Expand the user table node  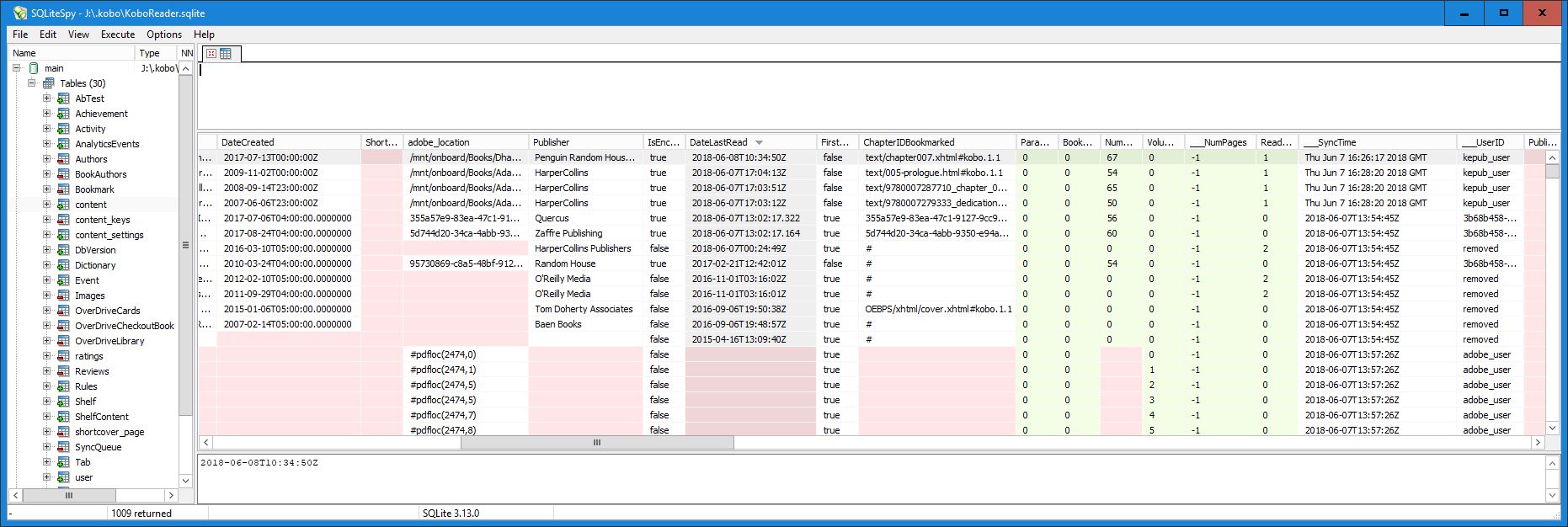pos(47,477)
